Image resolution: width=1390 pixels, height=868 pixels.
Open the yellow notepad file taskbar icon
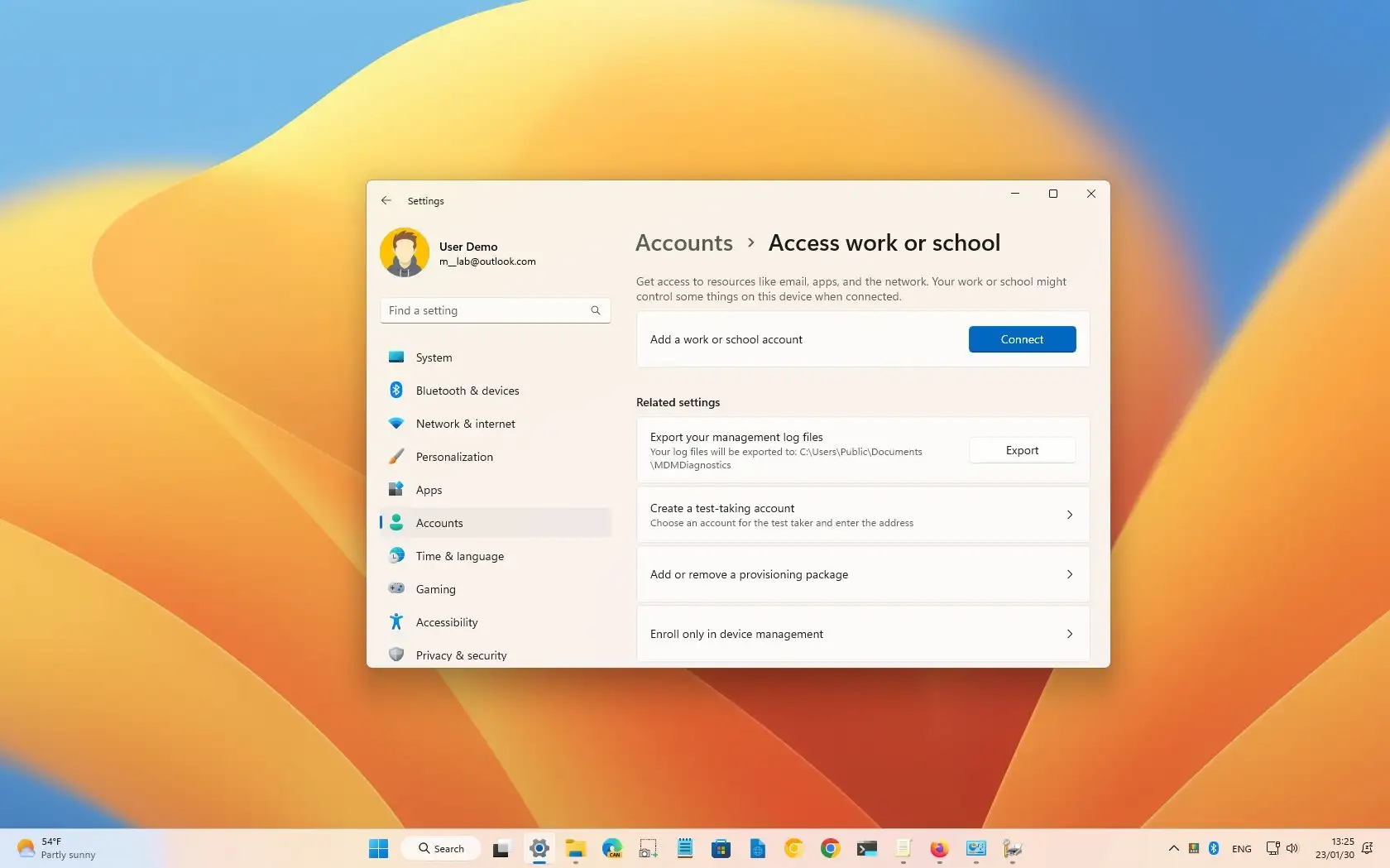point(903,848)
